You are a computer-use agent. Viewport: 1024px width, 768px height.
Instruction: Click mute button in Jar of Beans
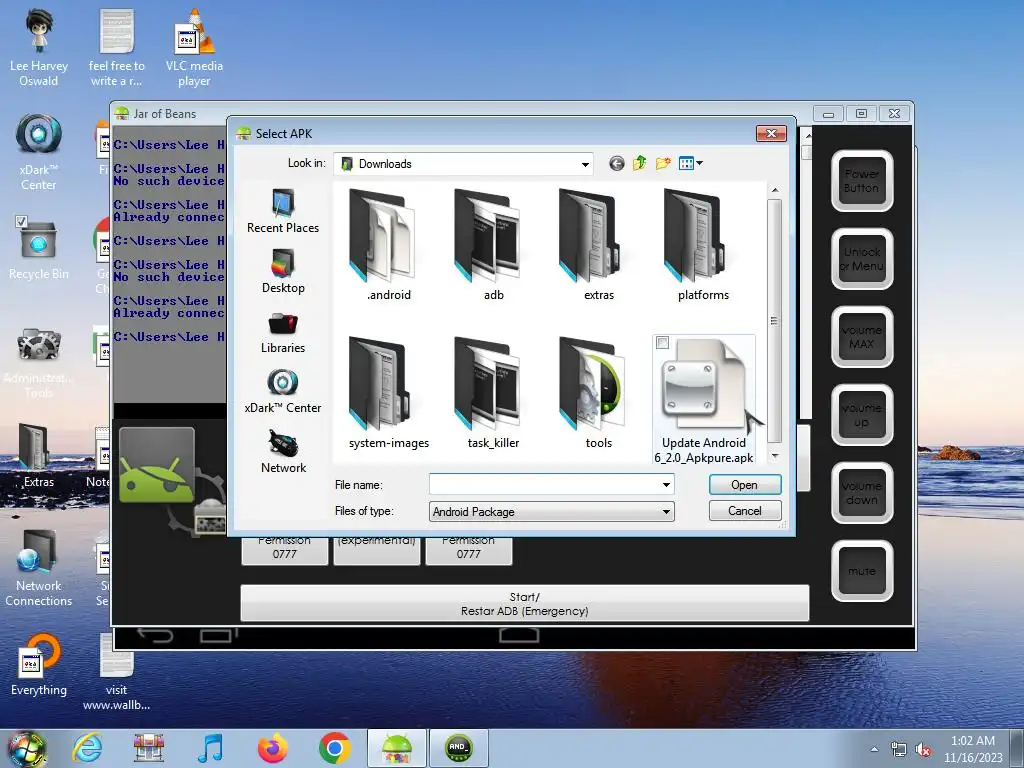pyautogui.click(x=861, y=571)
